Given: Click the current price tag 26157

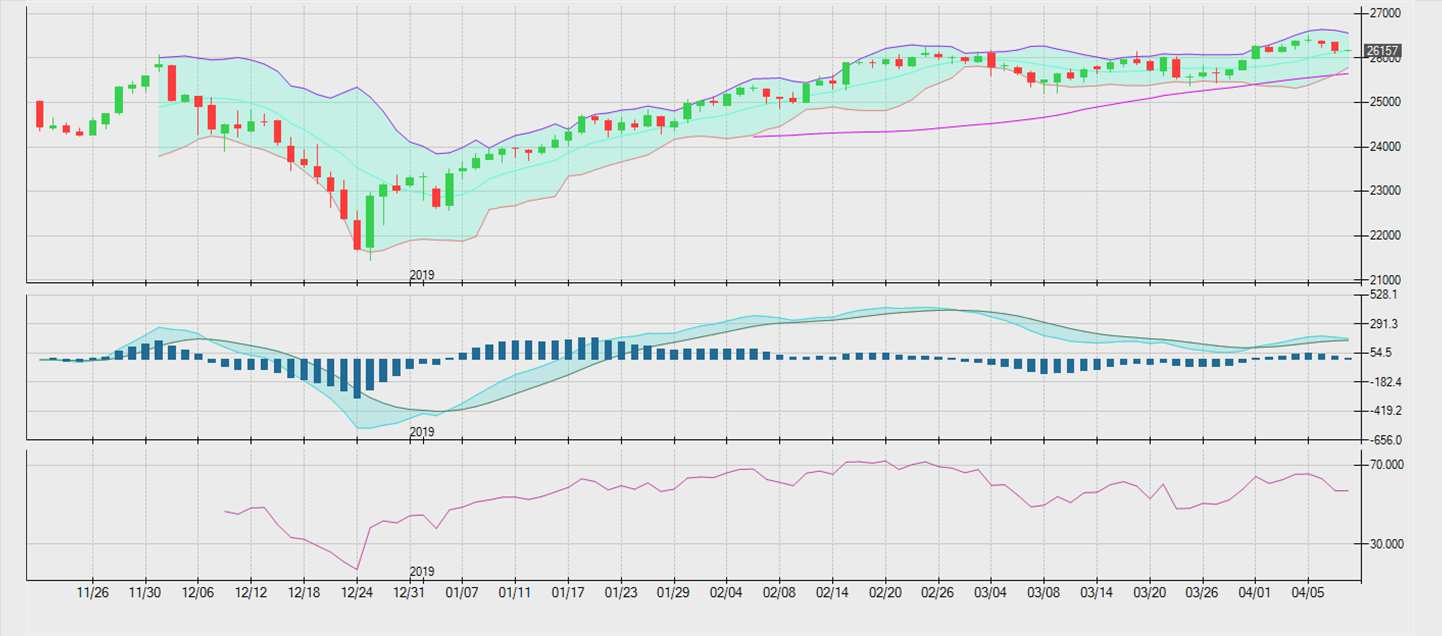Looking at the screenshot, I should (1381, 50).
